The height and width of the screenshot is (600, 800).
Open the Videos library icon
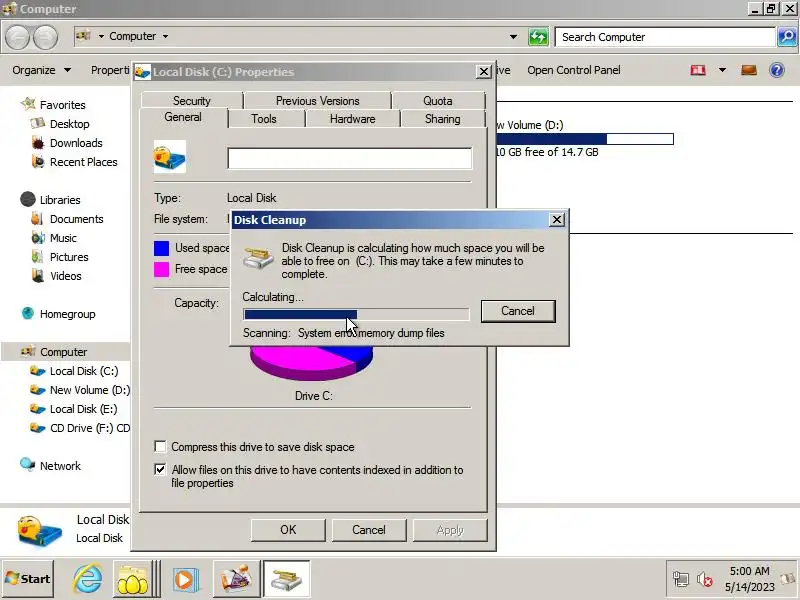[37, 276]
